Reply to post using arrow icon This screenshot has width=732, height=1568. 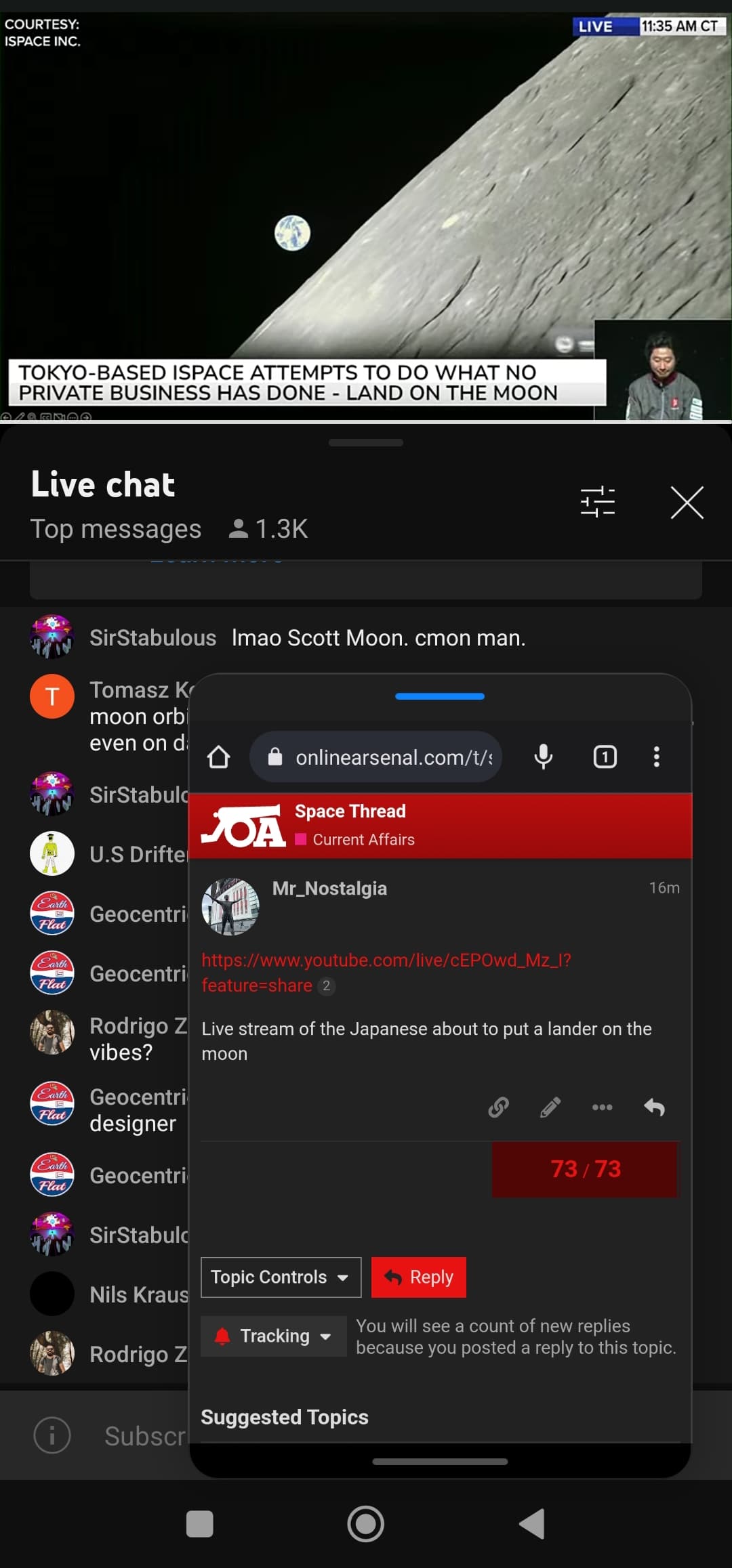tap(654, 1107)
